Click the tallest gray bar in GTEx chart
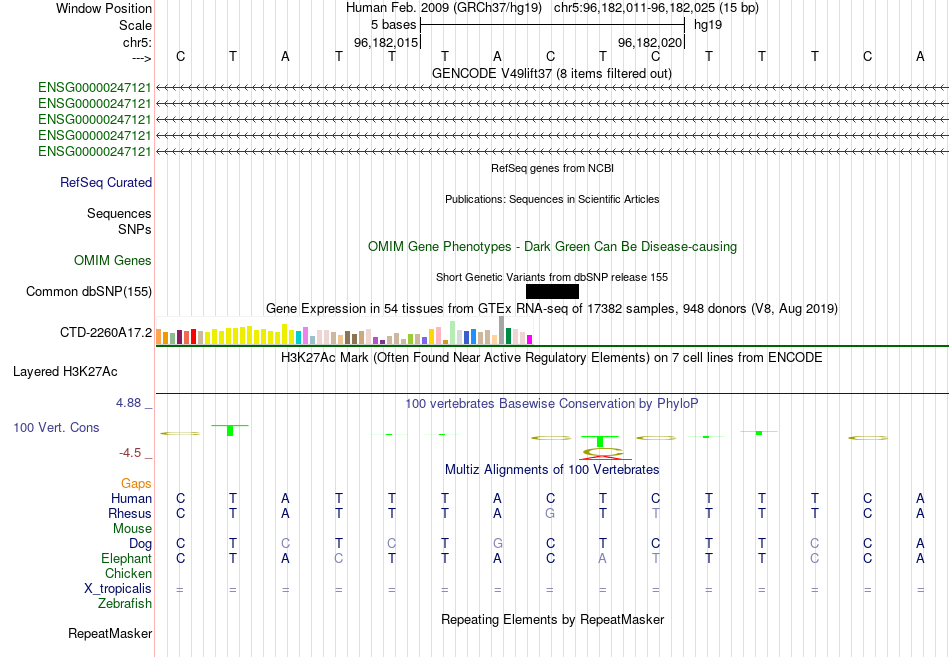 (x=501, y=330)
